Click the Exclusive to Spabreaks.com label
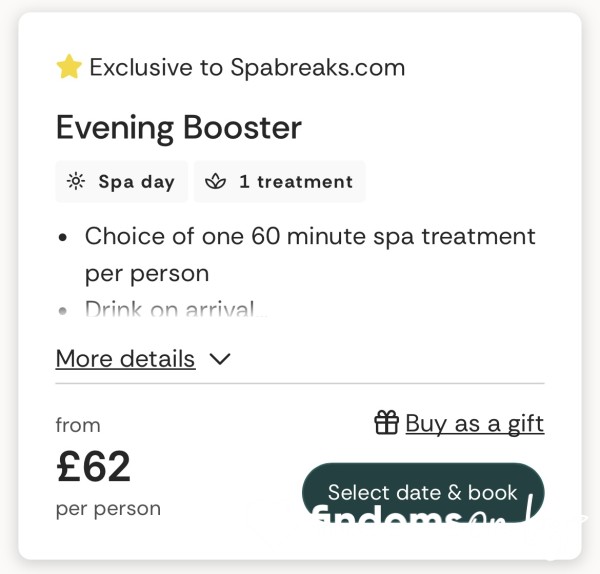This screenshot has width=600, height=574. coord(247,68)
